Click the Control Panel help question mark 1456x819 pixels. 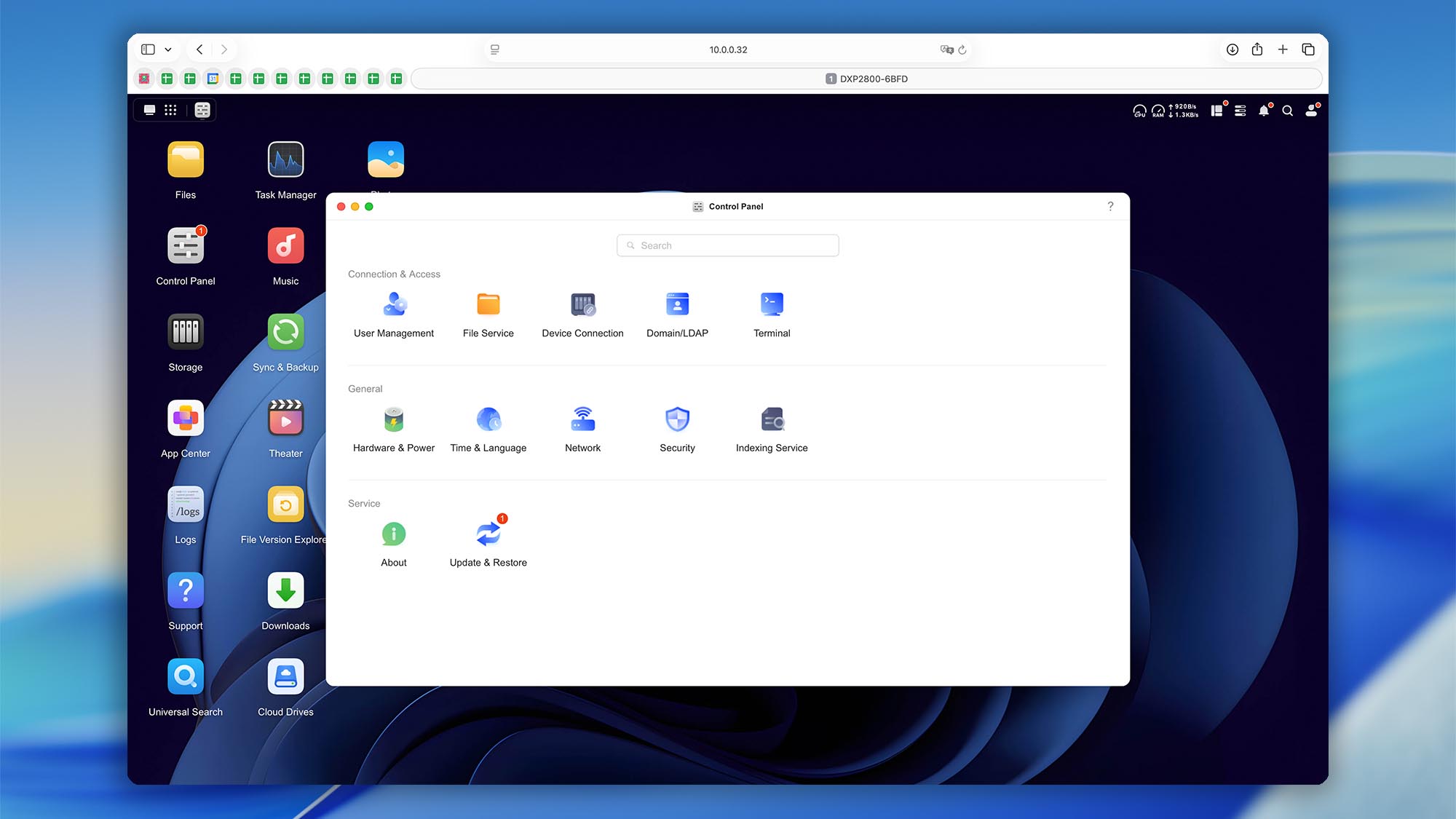click(x=1110, y=206)
